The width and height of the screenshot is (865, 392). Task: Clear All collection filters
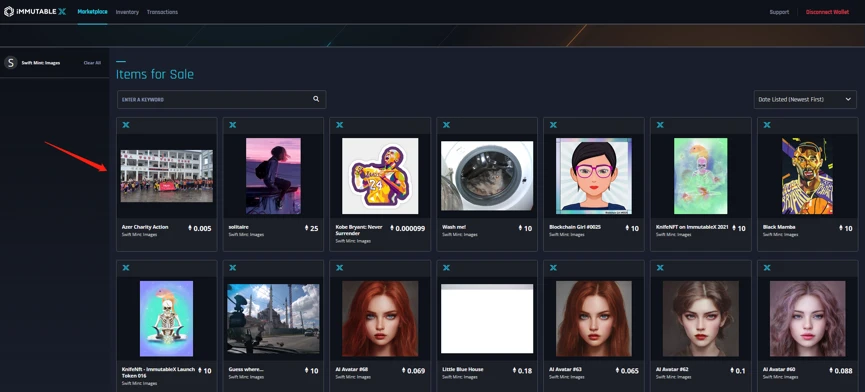(x=92, y=63)
